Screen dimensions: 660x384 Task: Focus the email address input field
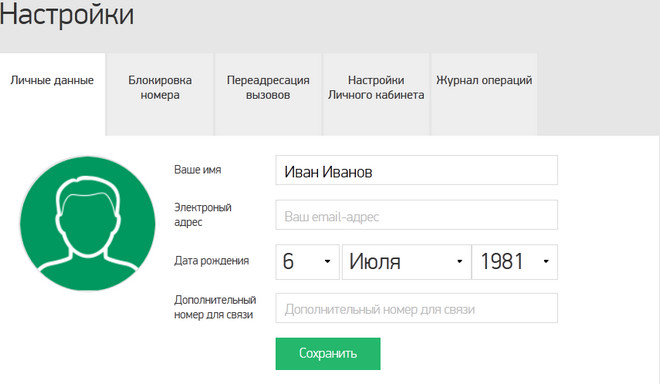[417, 215]
